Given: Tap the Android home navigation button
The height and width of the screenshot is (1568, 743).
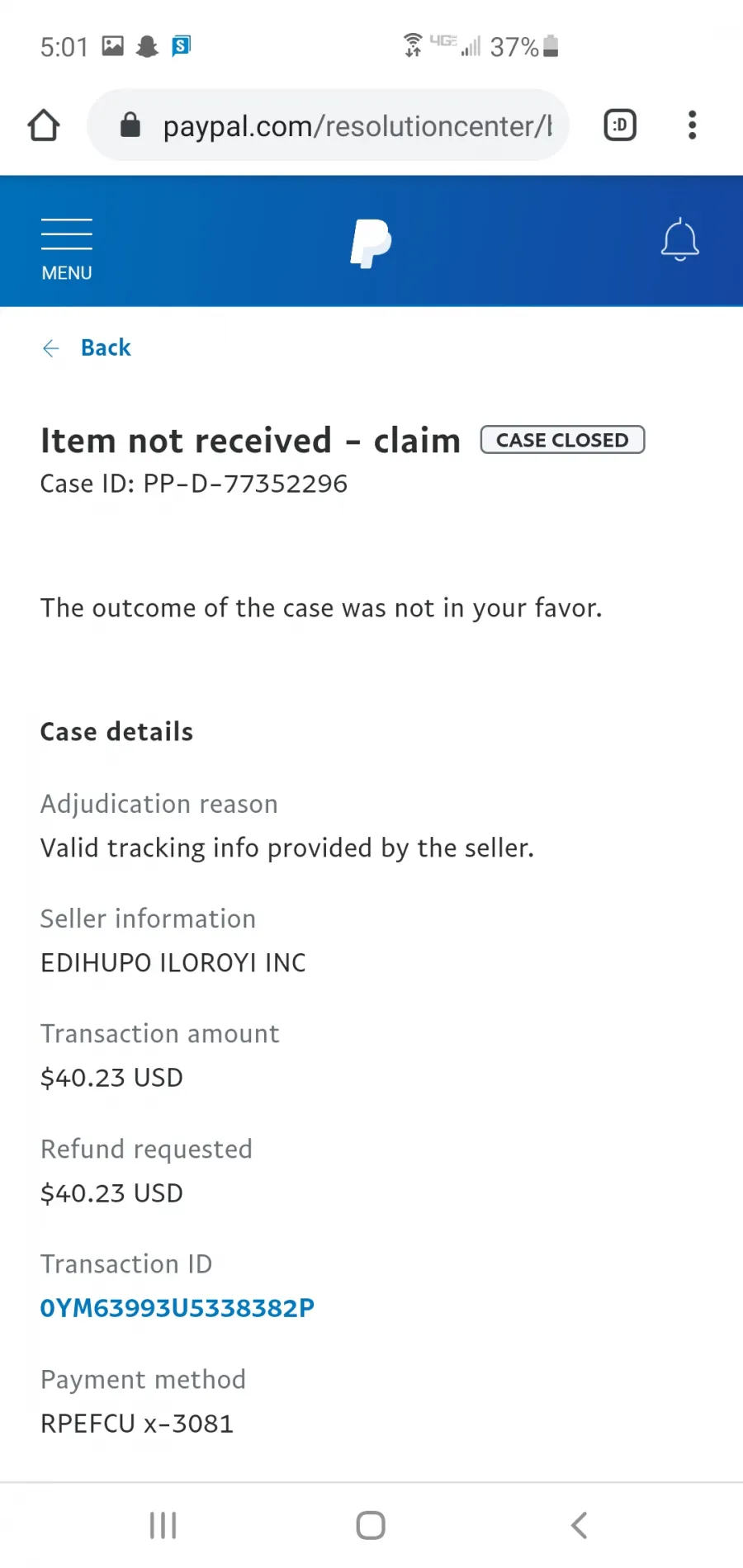Looking at the screenshot, I should (x=371, y=1525).
